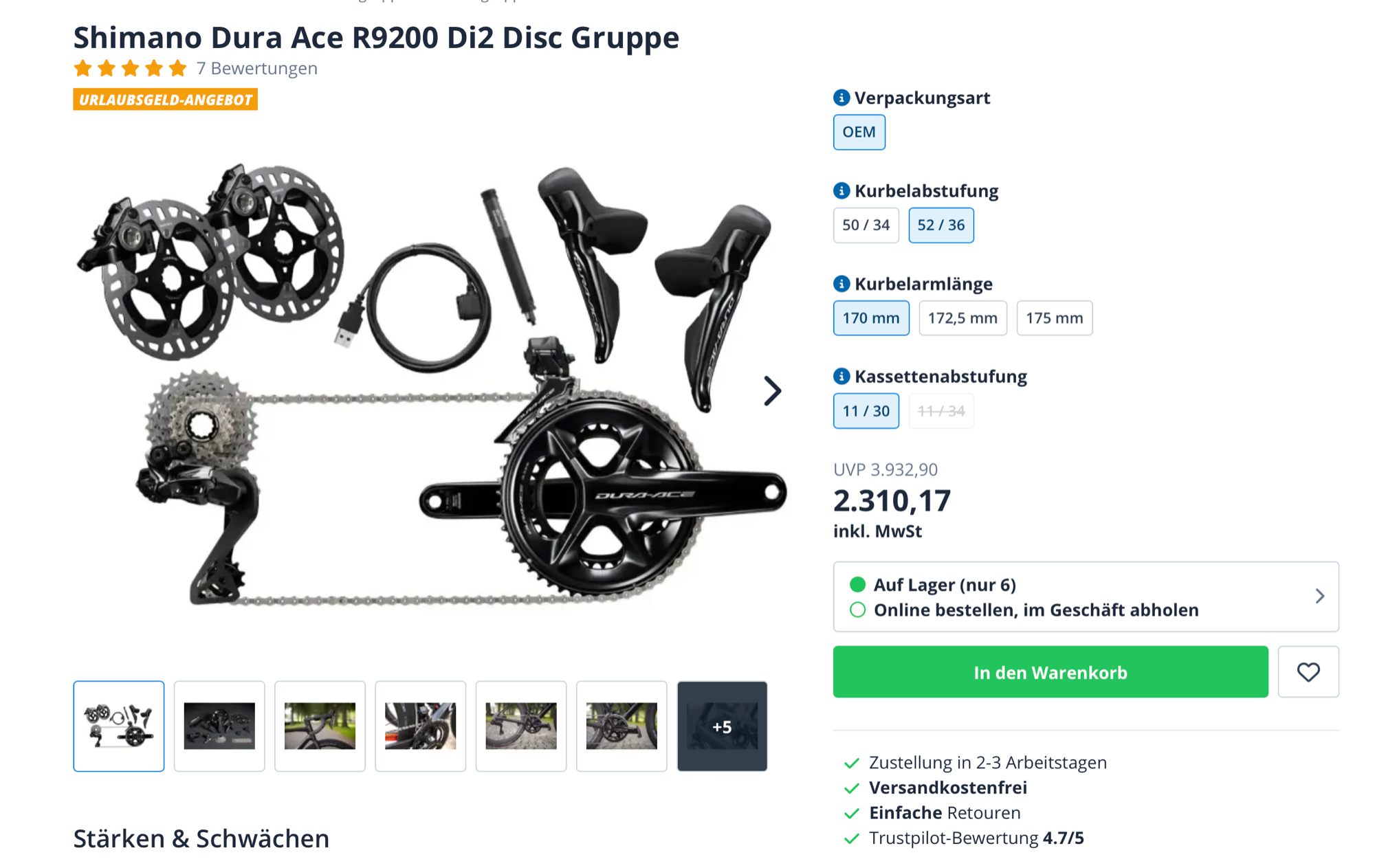View the green-park bike thumbnail image
Image resolution: width=1375 pixels, height=868 pixels.
pos(320,726)
